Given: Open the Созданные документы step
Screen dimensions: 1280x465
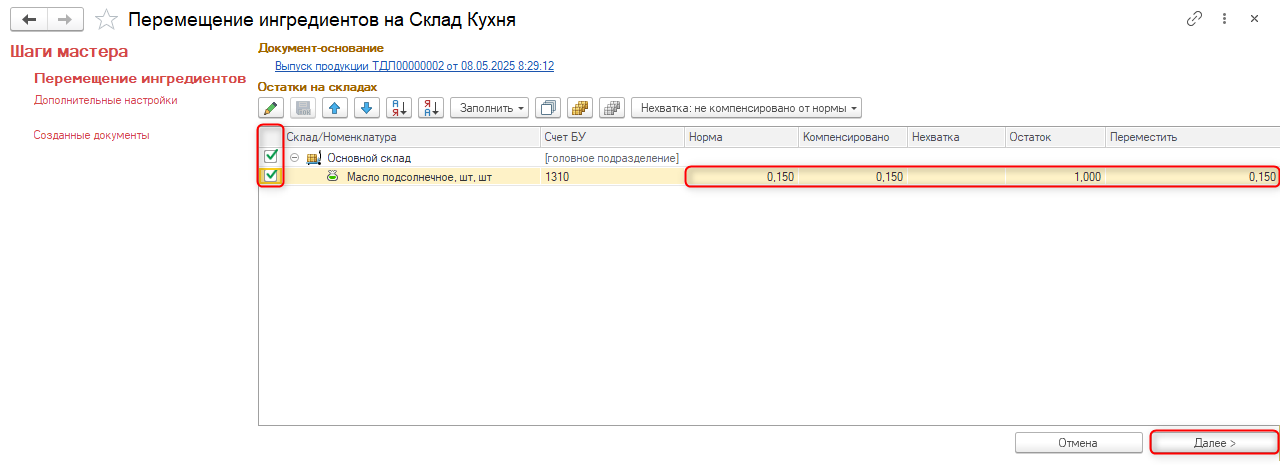Looking at the screenshot, I should click(92, 135).
